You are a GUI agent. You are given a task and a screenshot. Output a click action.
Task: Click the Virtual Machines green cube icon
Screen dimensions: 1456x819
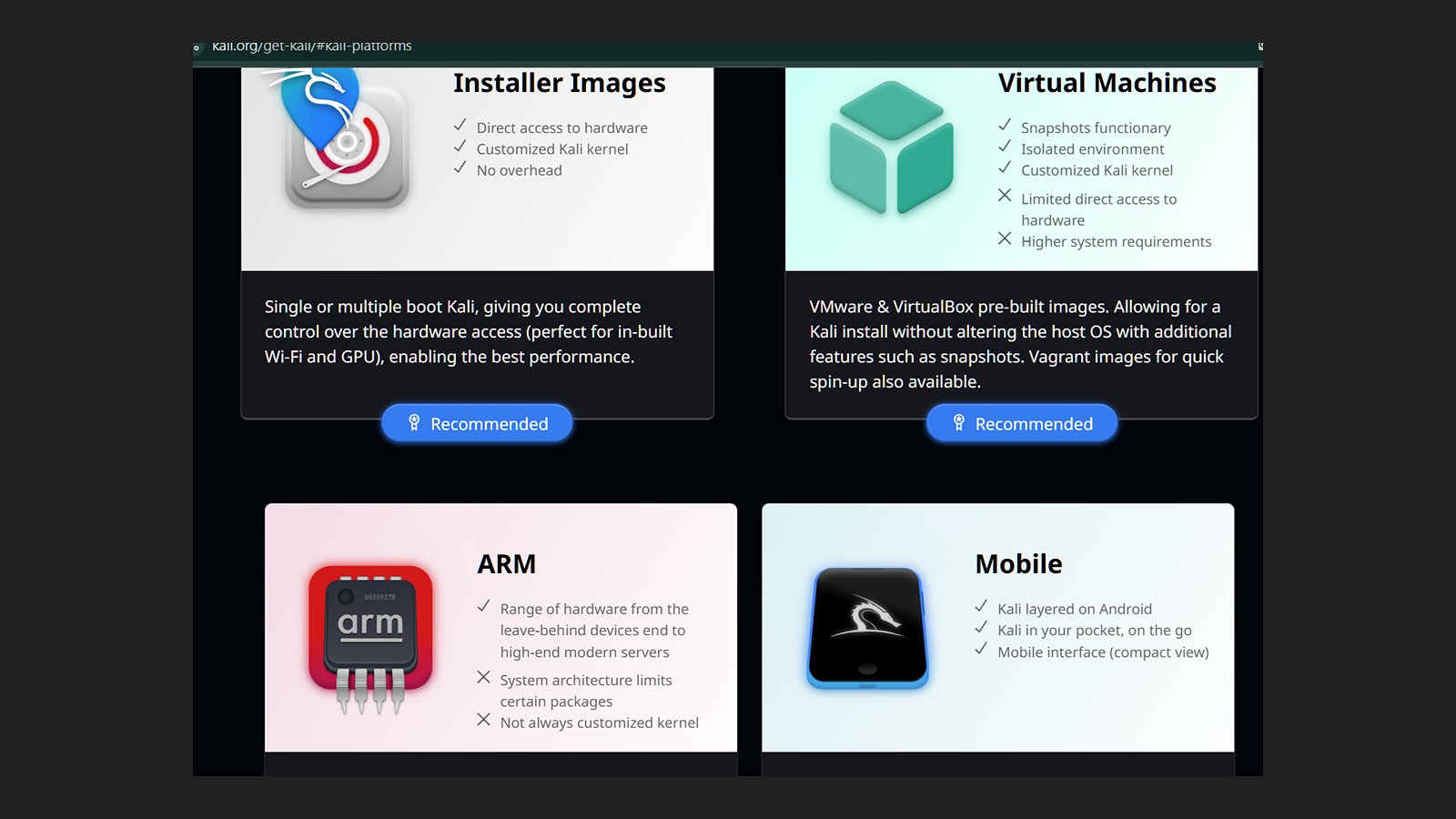pos(891,147)
